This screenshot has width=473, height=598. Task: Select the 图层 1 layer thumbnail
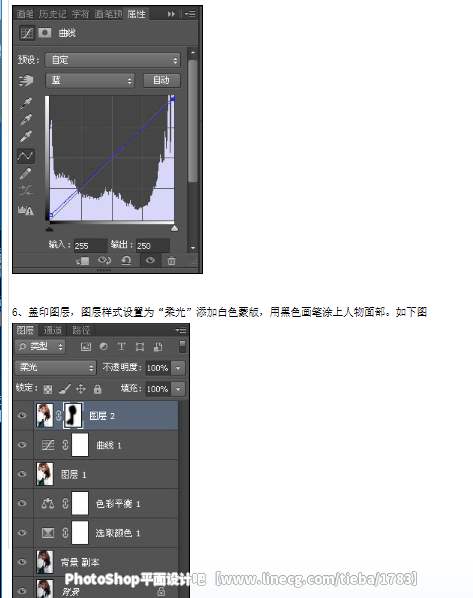pyautogui.click(x=45, y=474)
